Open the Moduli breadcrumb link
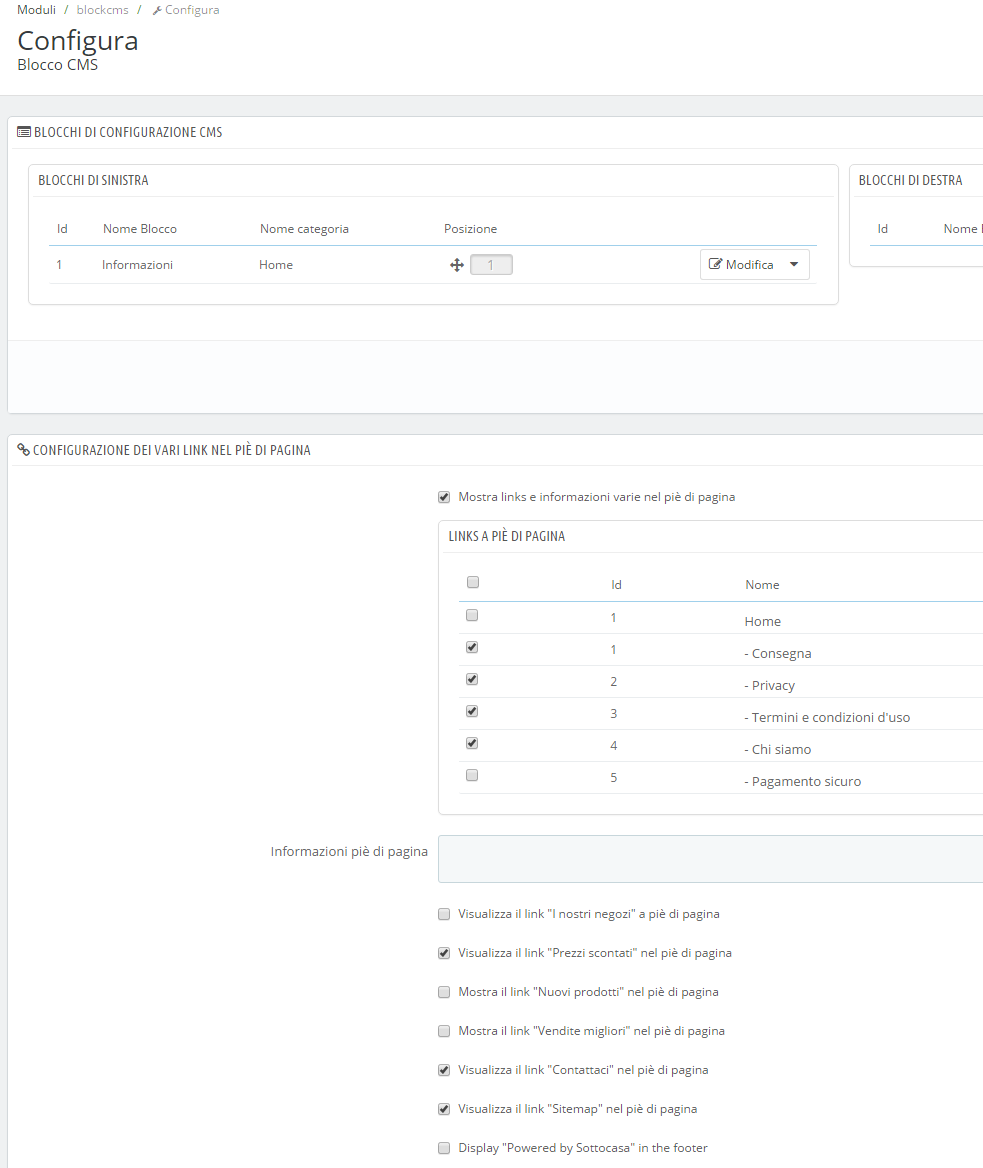983x1168 pixels. point(36,10)
